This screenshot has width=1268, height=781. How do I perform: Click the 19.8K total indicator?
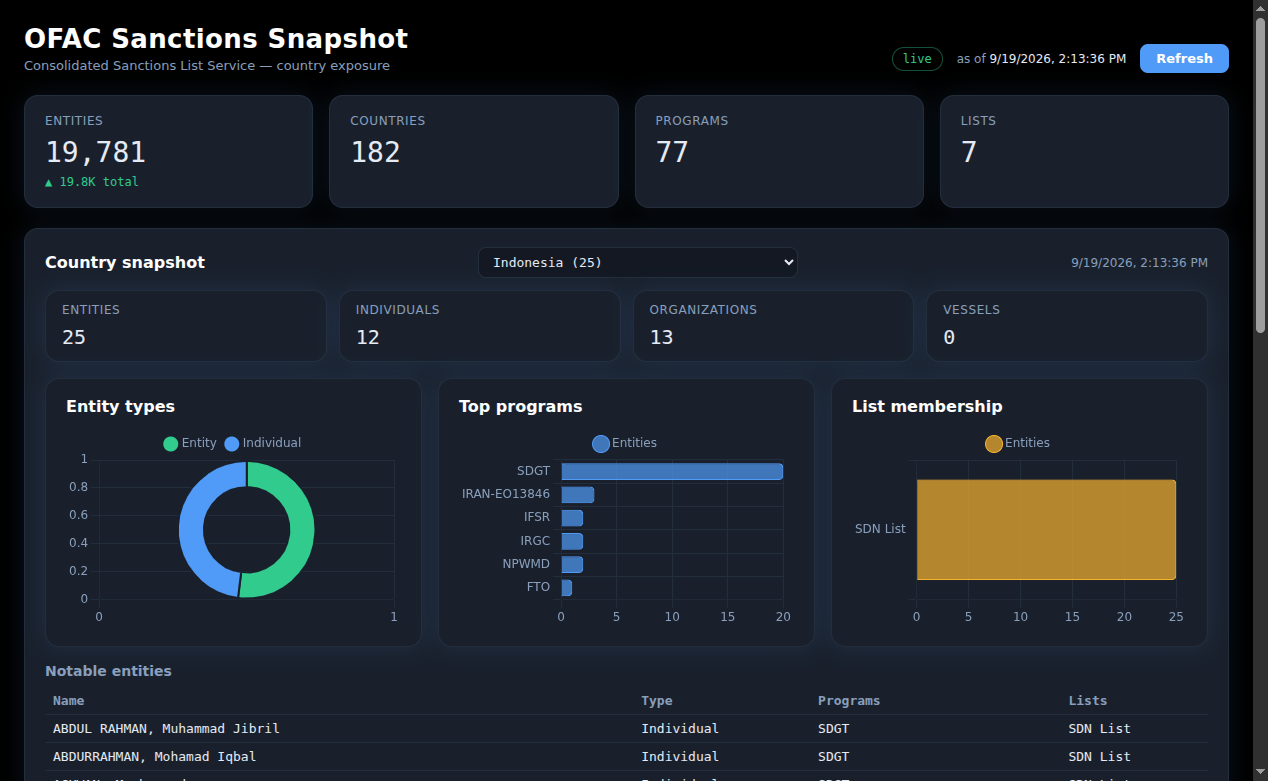(x=92, y=182)
